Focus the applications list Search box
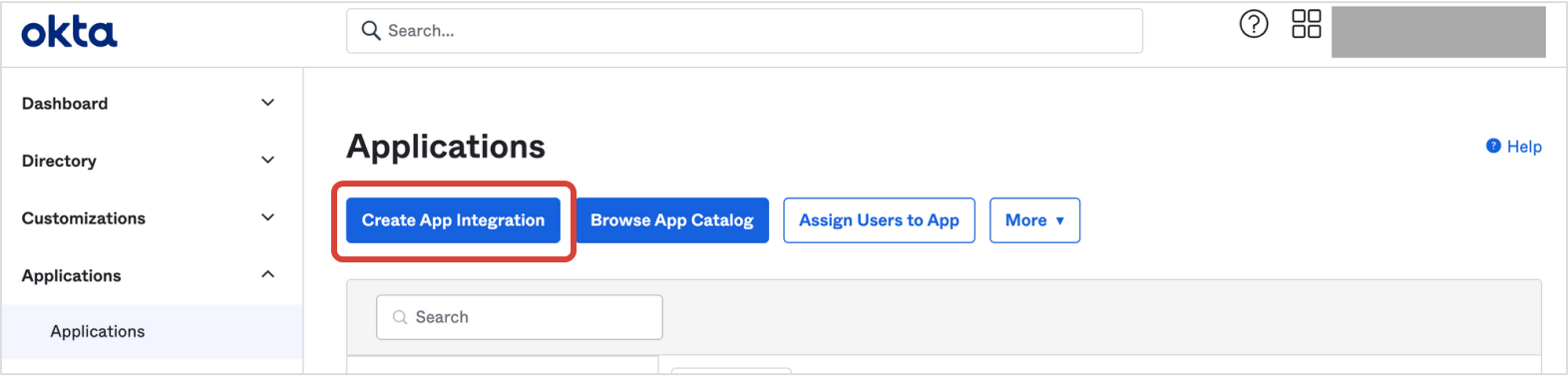This screenshot has height=376, width=1568. [519, 317]
